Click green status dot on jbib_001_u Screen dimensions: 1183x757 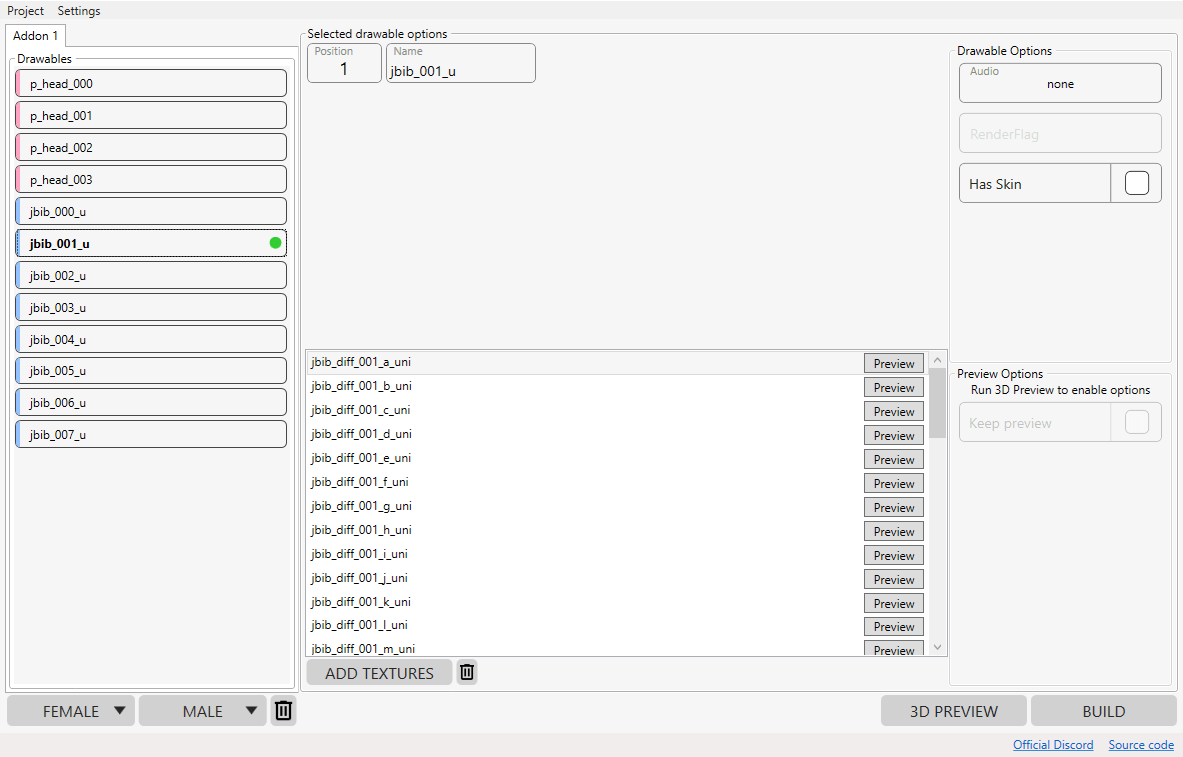coord(275,243)
